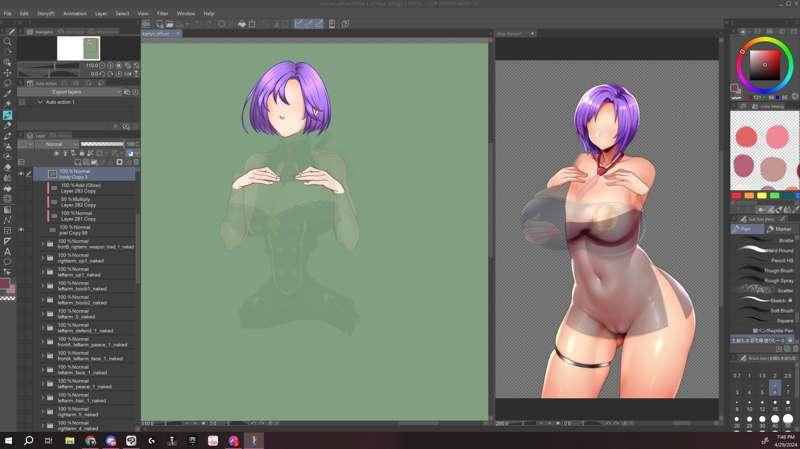Click the trash icon in Auto action panel

click(x=135, y=127)
